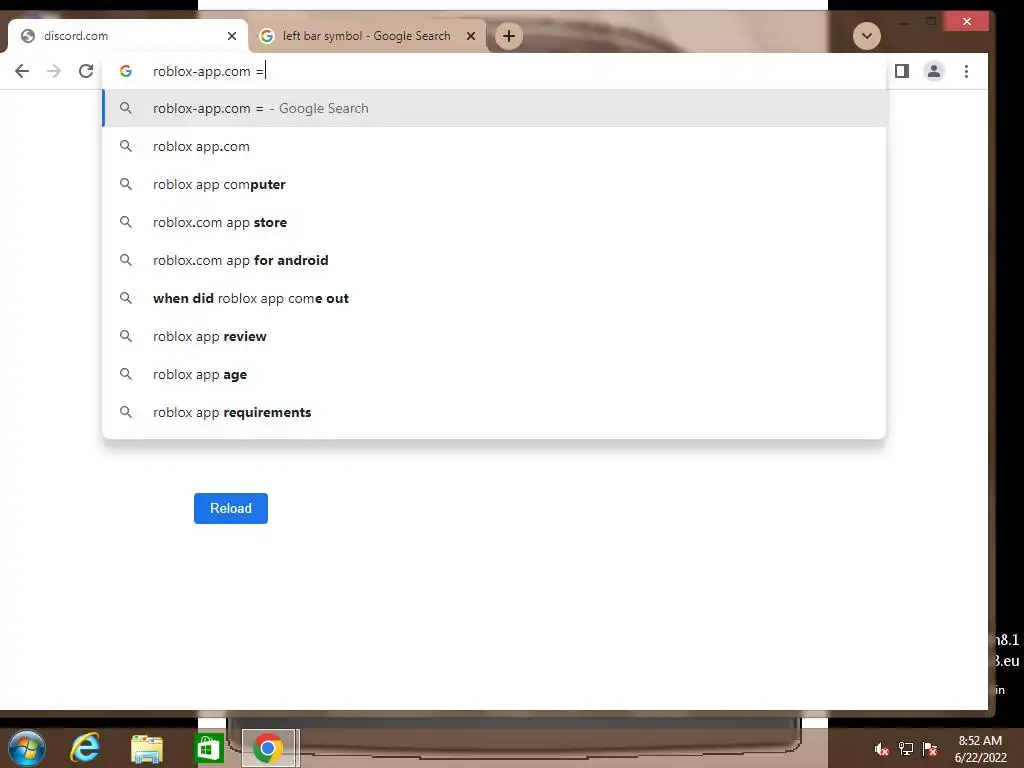Close the discord.com tab

tap(232, 36)
